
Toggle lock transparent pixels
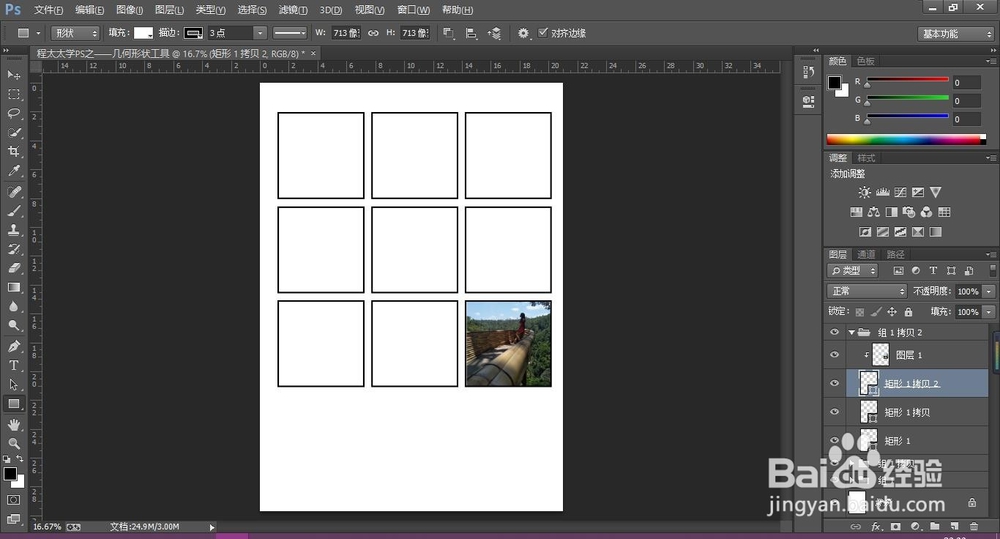[860, 312]
